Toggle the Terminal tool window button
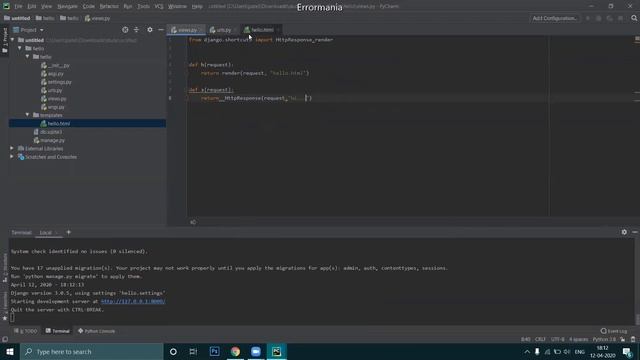 tap(58, 331)
